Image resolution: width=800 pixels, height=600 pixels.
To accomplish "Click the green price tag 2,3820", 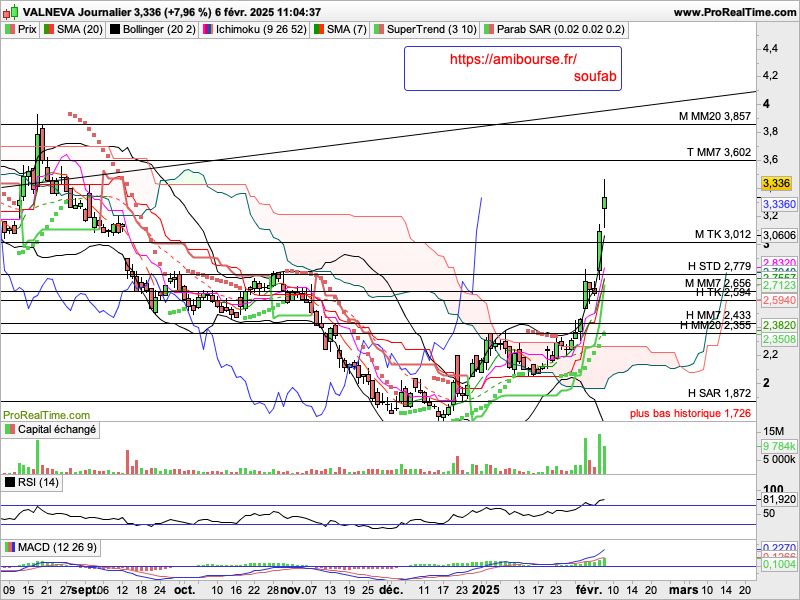I will tap(779, 326).
